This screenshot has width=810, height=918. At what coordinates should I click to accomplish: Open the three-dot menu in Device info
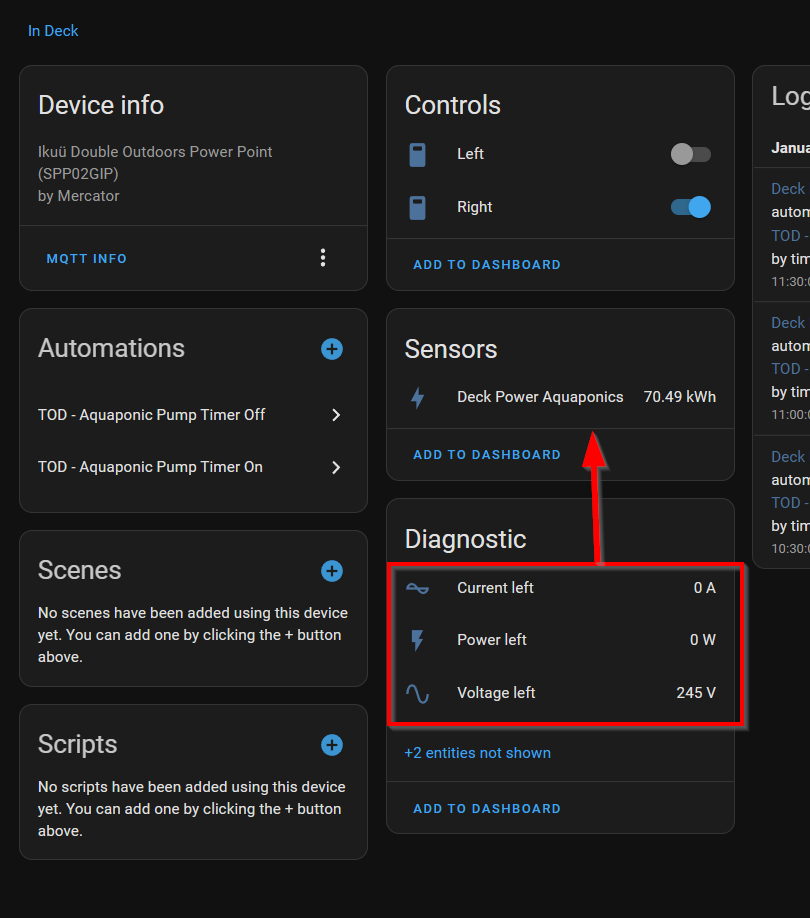tap(322, 257)
